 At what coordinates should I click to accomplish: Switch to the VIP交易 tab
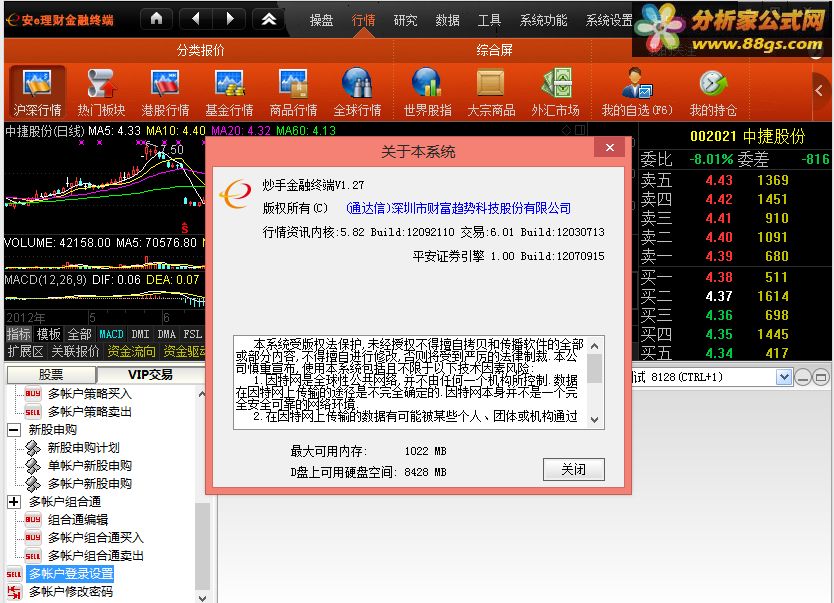click(151, 375)
